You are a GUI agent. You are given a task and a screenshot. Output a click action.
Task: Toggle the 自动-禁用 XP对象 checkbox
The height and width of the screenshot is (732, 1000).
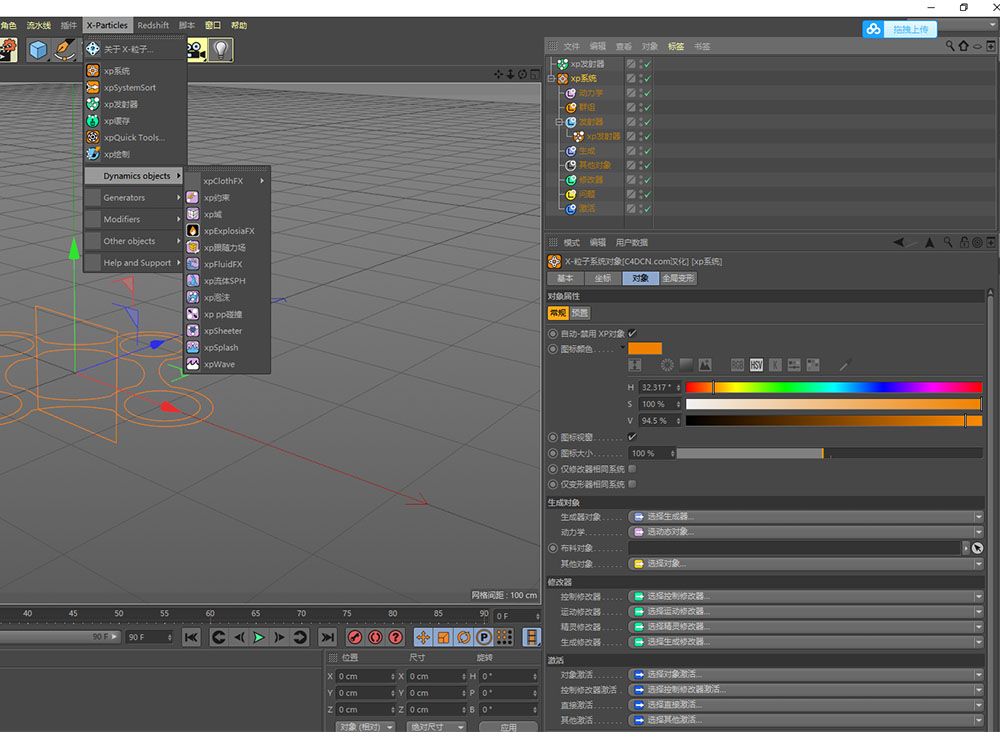coord(632,333)
